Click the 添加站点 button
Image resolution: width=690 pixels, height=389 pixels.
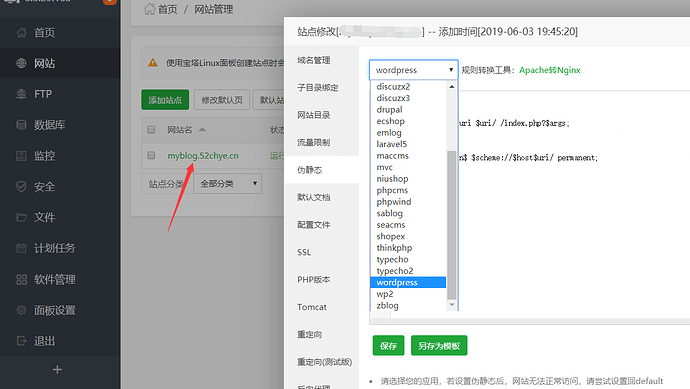(x=165, y=100)
